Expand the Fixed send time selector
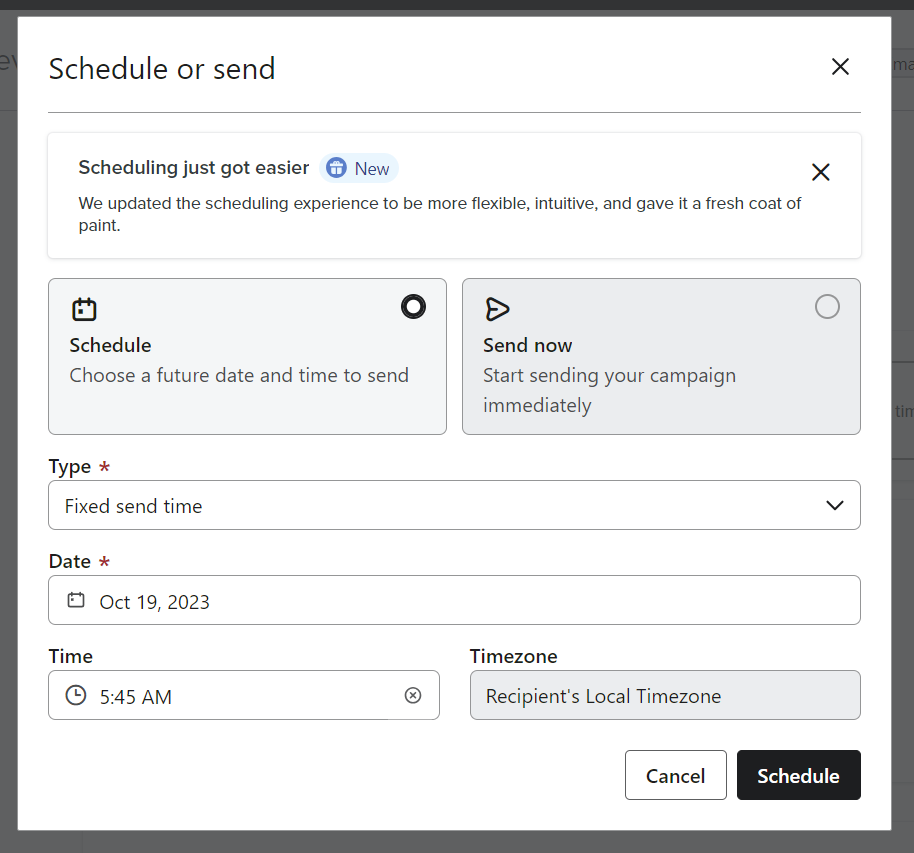 (x=454, y=505)
